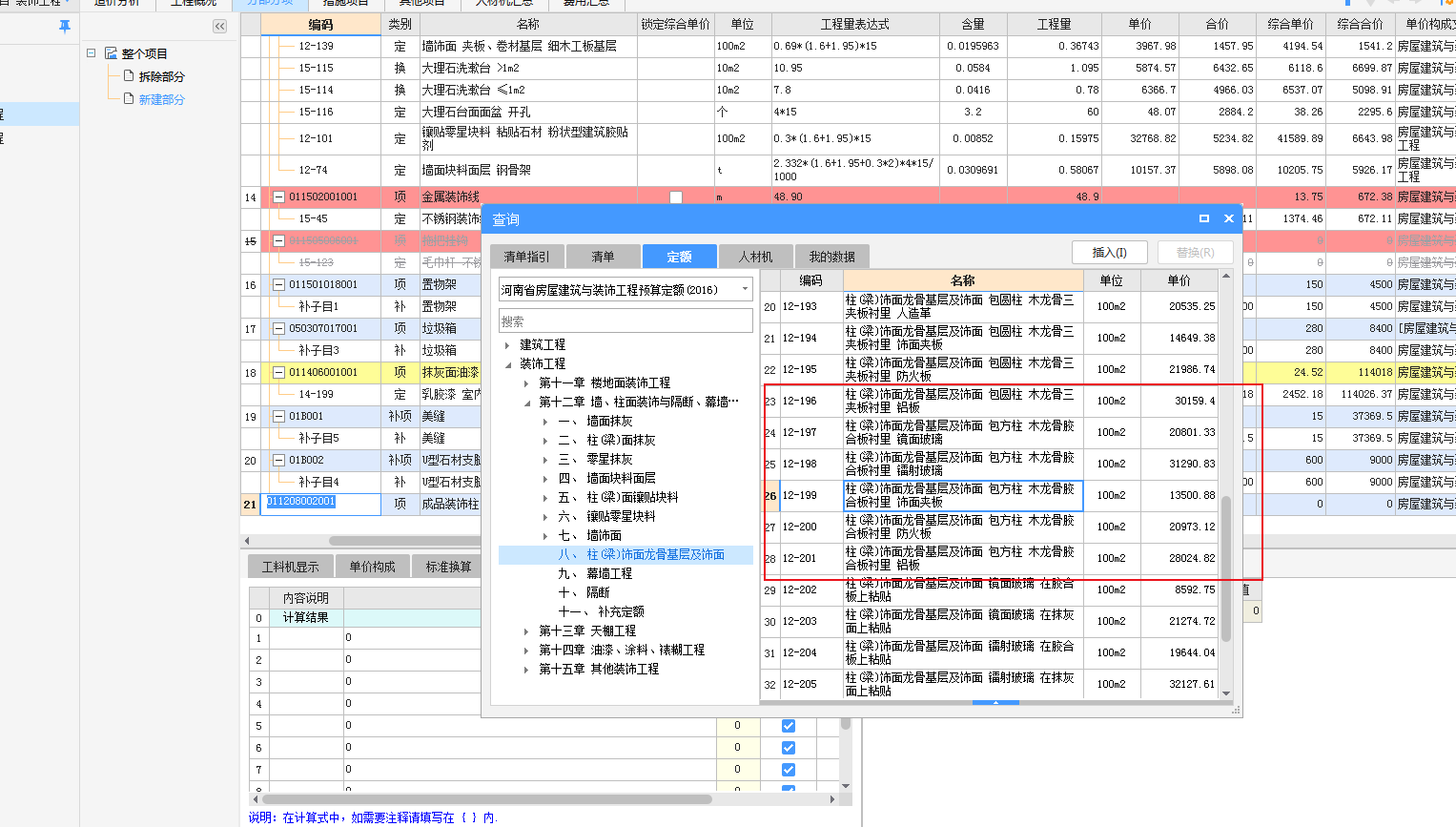Select 十一、补充定额 tree item
The width and height of the screenshot is (1456, 827).
tap(602, 612)
